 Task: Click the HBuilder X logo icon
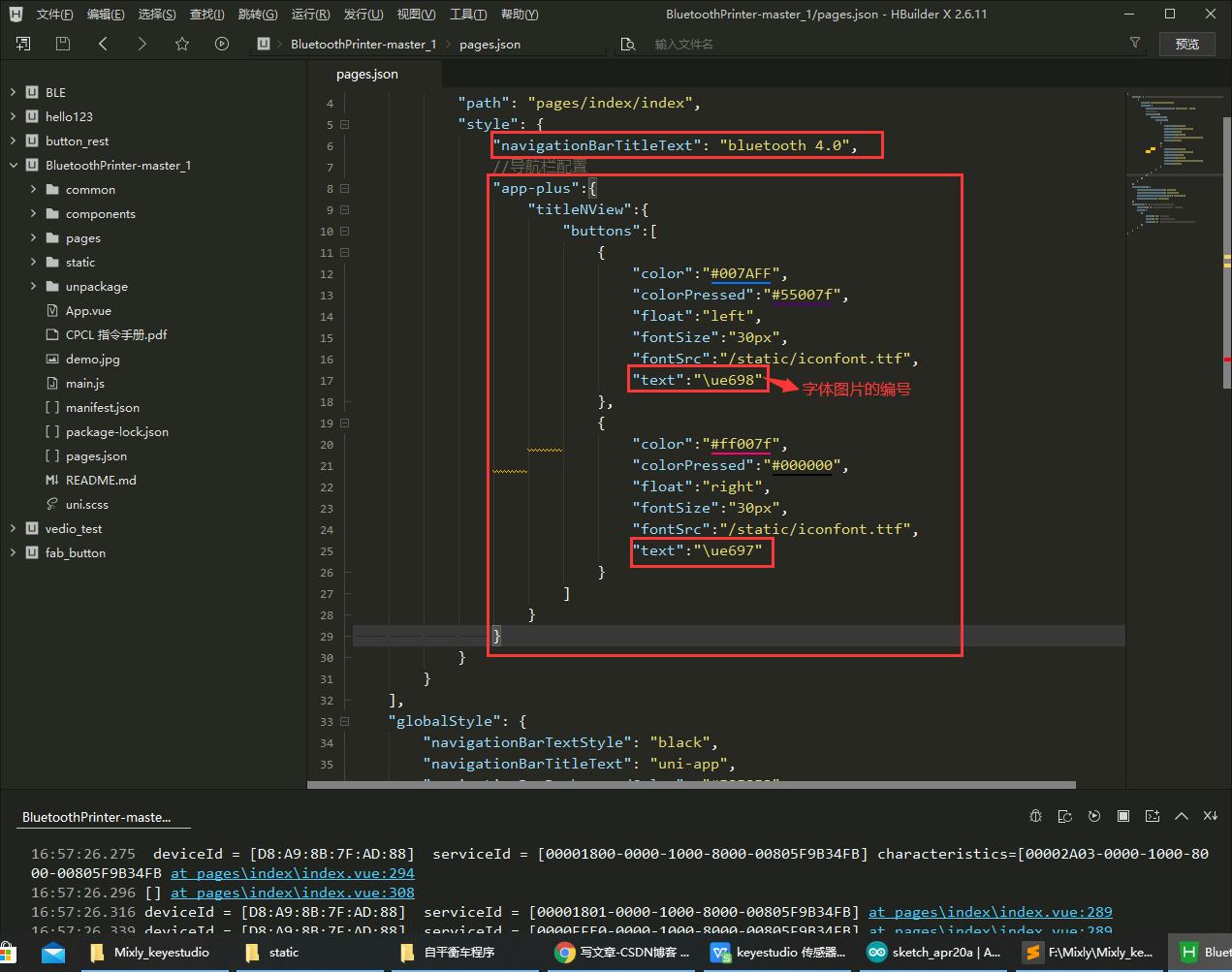click(16, 14)
